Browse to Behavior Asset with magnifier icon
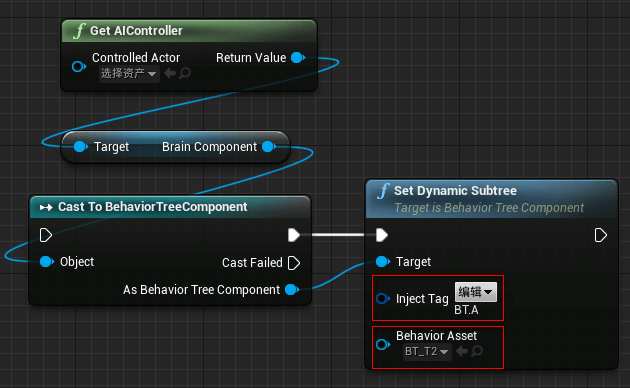 [477, 351]
